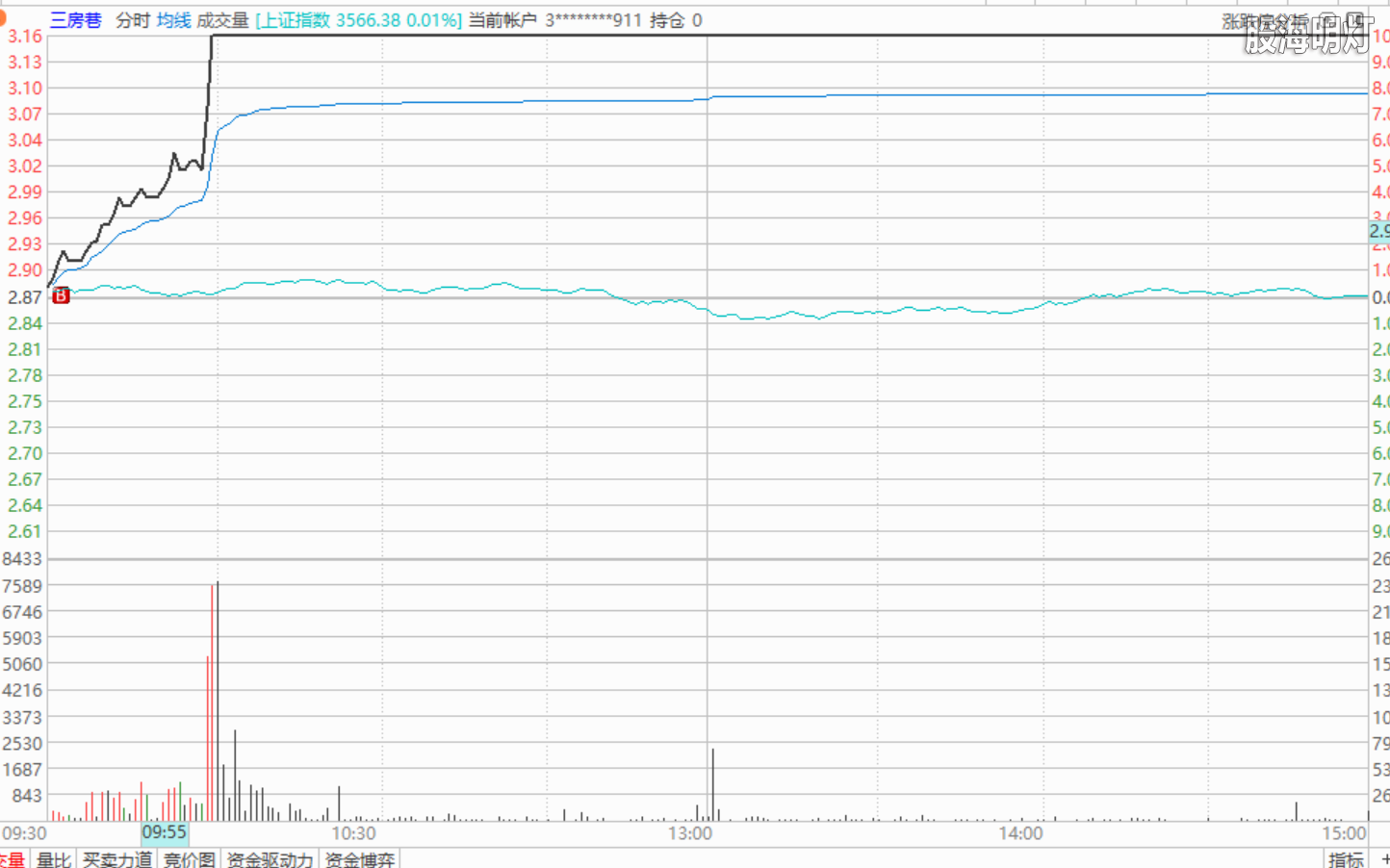The image size is (1390, 868).
Task: Click the 3.16 limit-up price label
Action: pos(25,36)
